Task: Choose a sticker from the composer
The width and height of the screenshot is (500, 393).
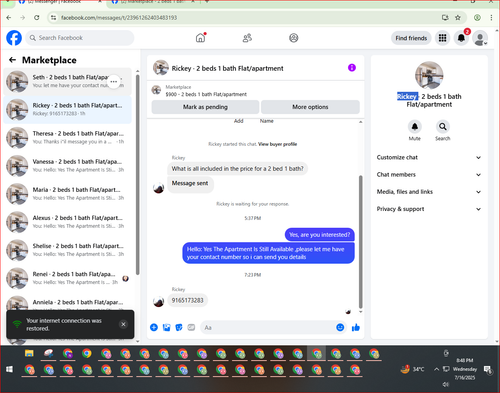Action: tap(179, 328)
